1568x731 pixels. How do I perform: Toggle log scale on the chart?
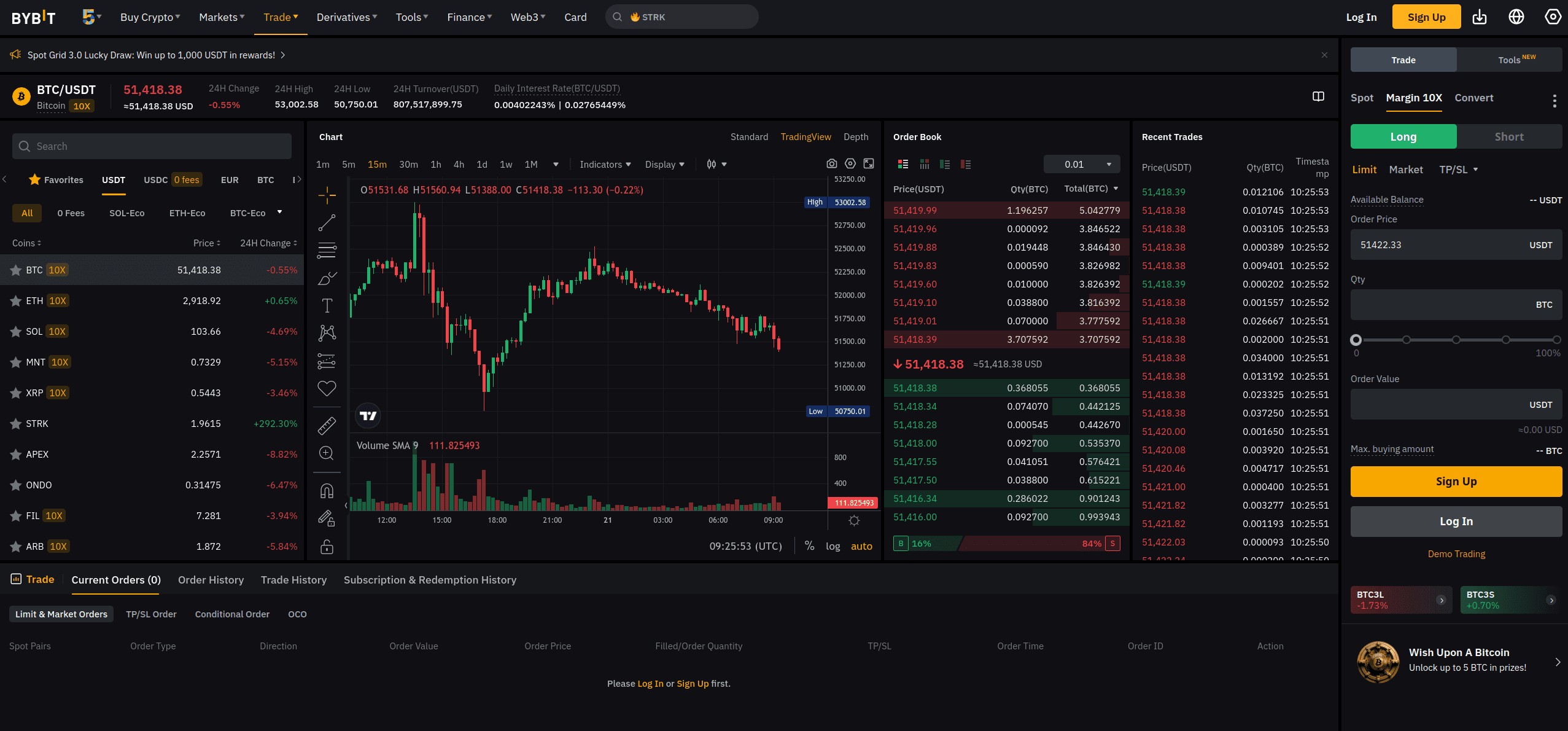tap(833, 545)
